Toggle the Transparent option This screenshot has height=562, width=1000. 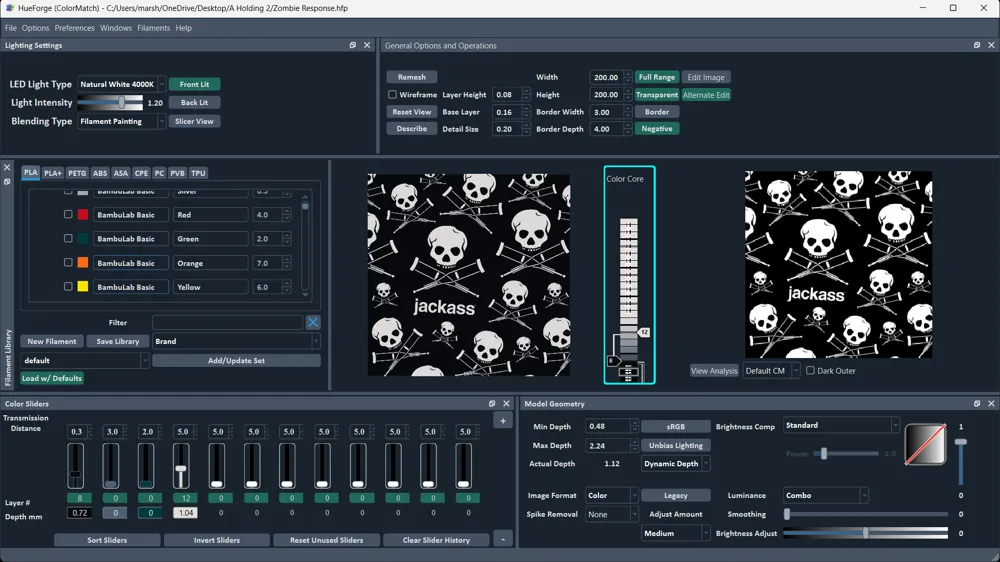pyautogui.click(x=657, y=94)
